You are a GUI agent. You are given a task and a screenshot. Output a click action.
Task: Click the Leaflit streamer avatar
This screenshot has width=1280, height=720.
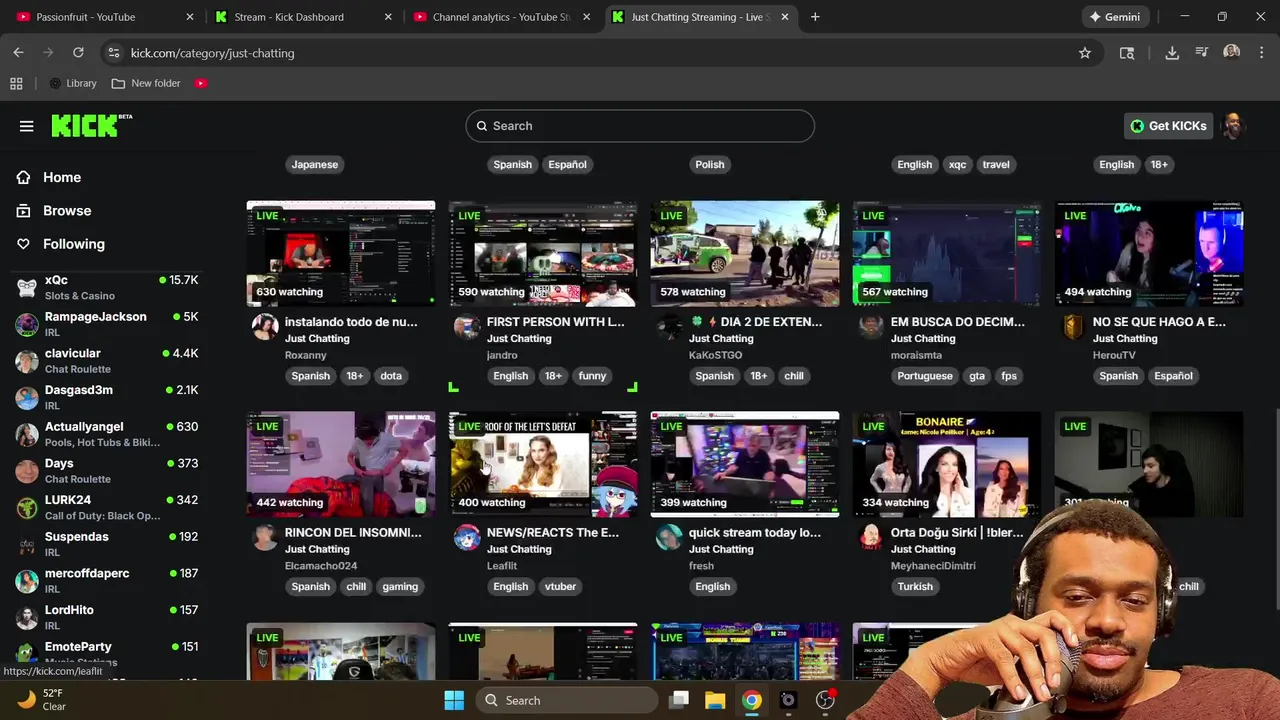point(467,538)
